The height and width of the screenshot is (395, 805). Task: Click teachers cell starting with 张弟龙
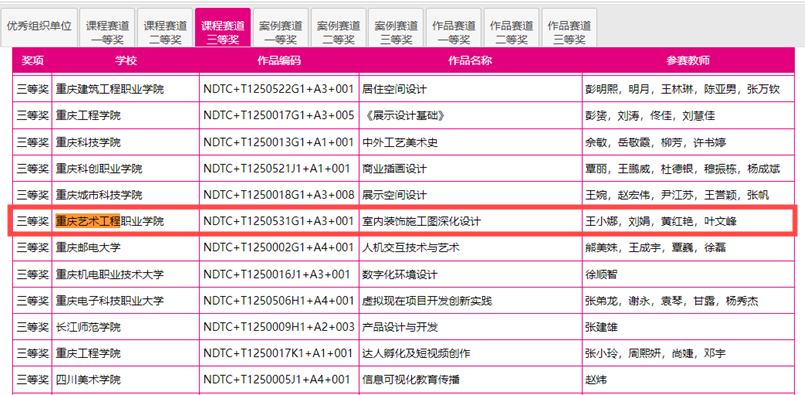pos(688,301)
